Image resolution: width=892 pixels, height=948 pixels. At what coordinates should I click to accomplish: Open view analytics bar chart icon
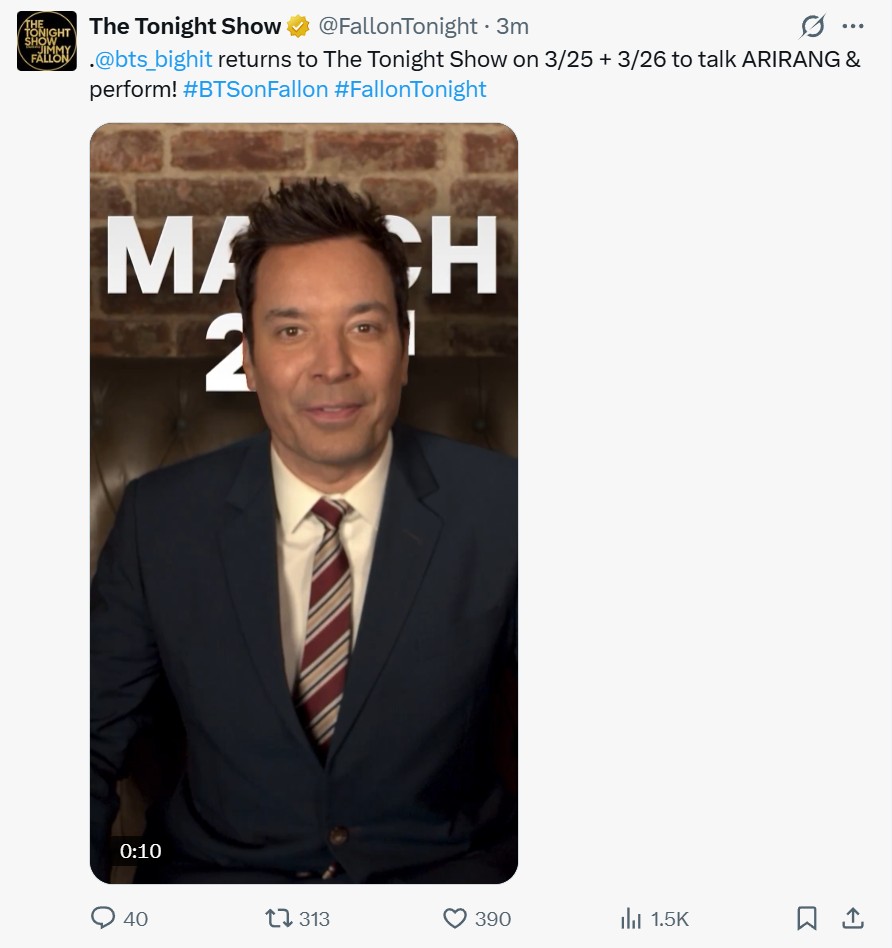tap(631, 918)
